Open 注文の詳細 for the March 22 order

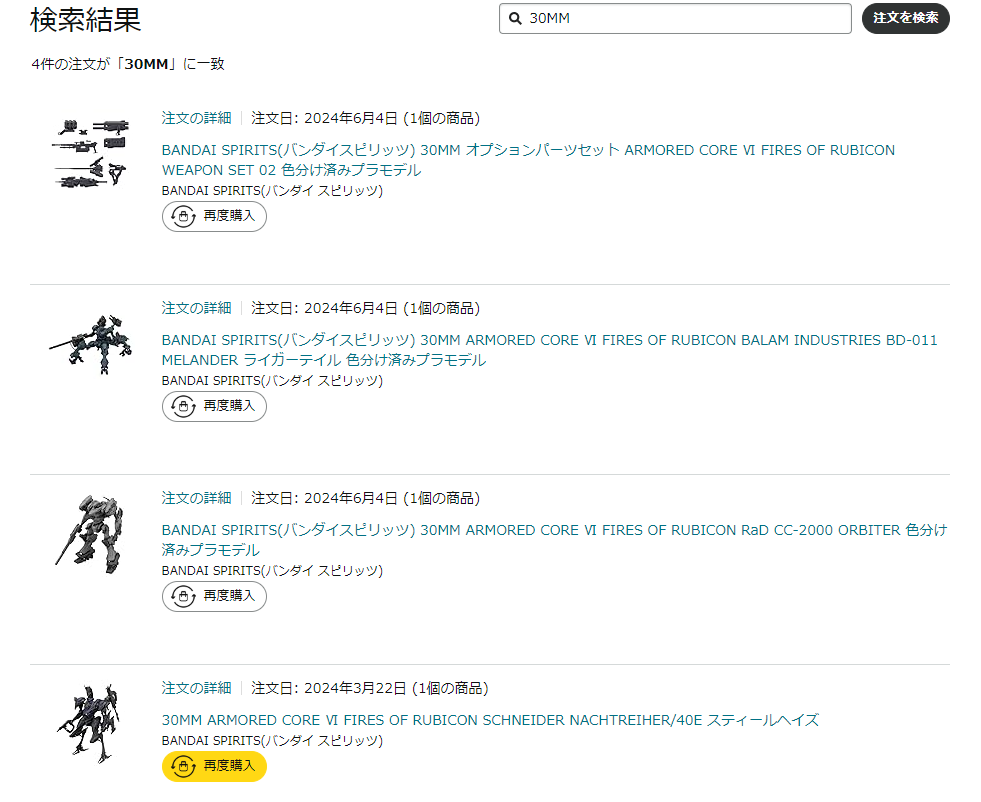(196, 689)
